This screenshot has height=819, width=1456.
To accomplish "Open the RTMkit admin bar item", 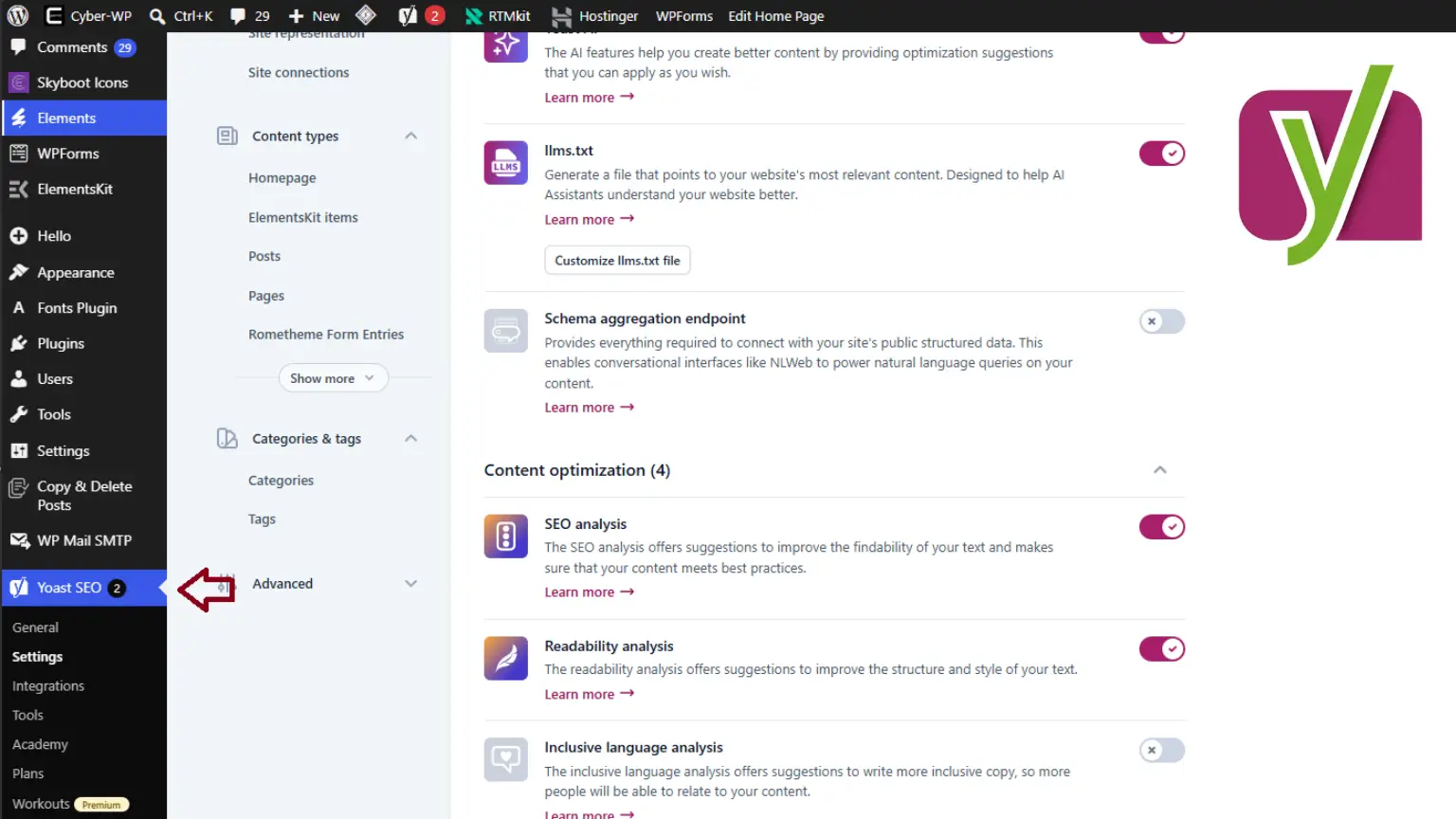I will pos(498,15).
